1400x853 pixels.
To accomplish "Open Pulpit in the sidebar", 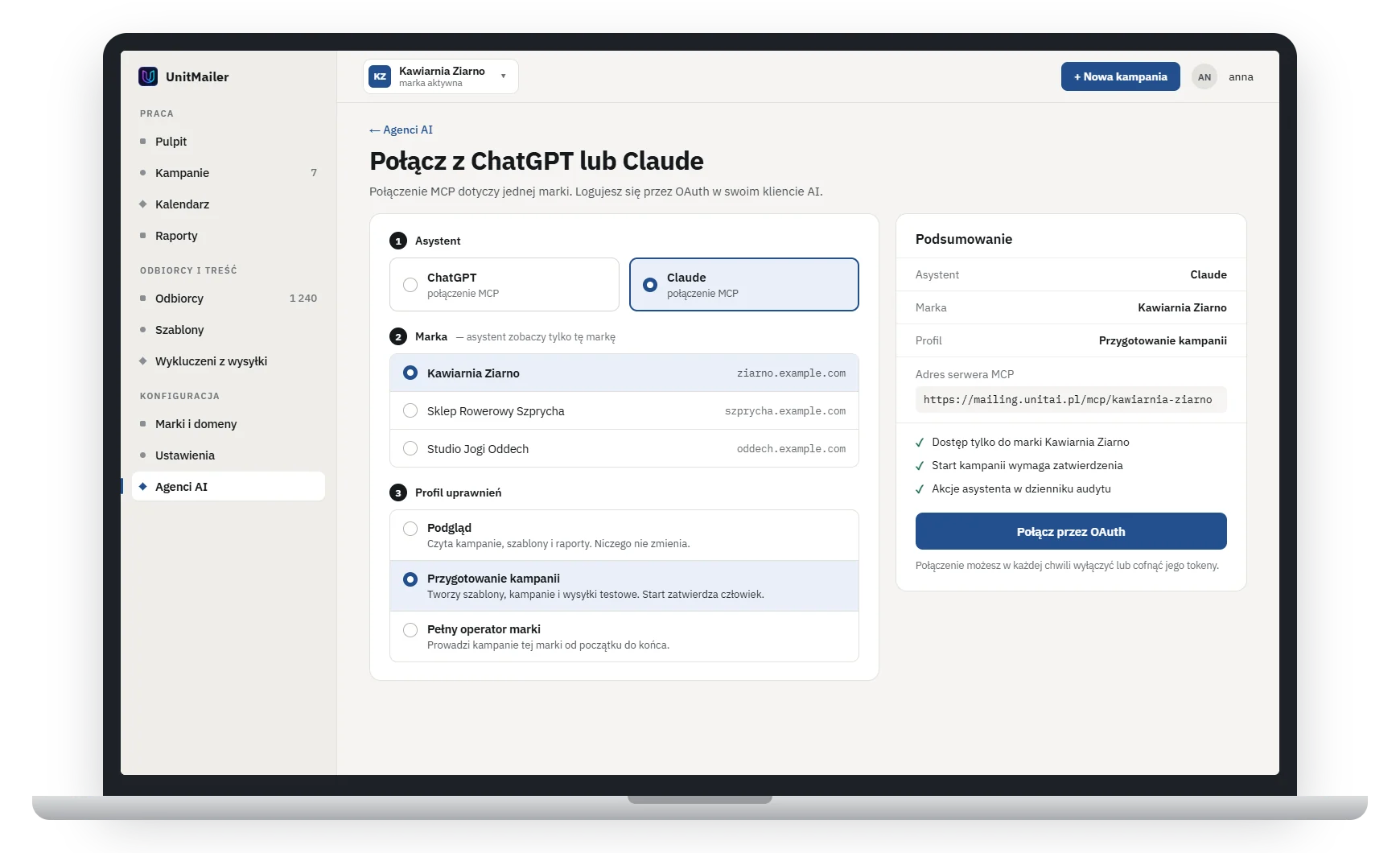I will pos(229,142).
